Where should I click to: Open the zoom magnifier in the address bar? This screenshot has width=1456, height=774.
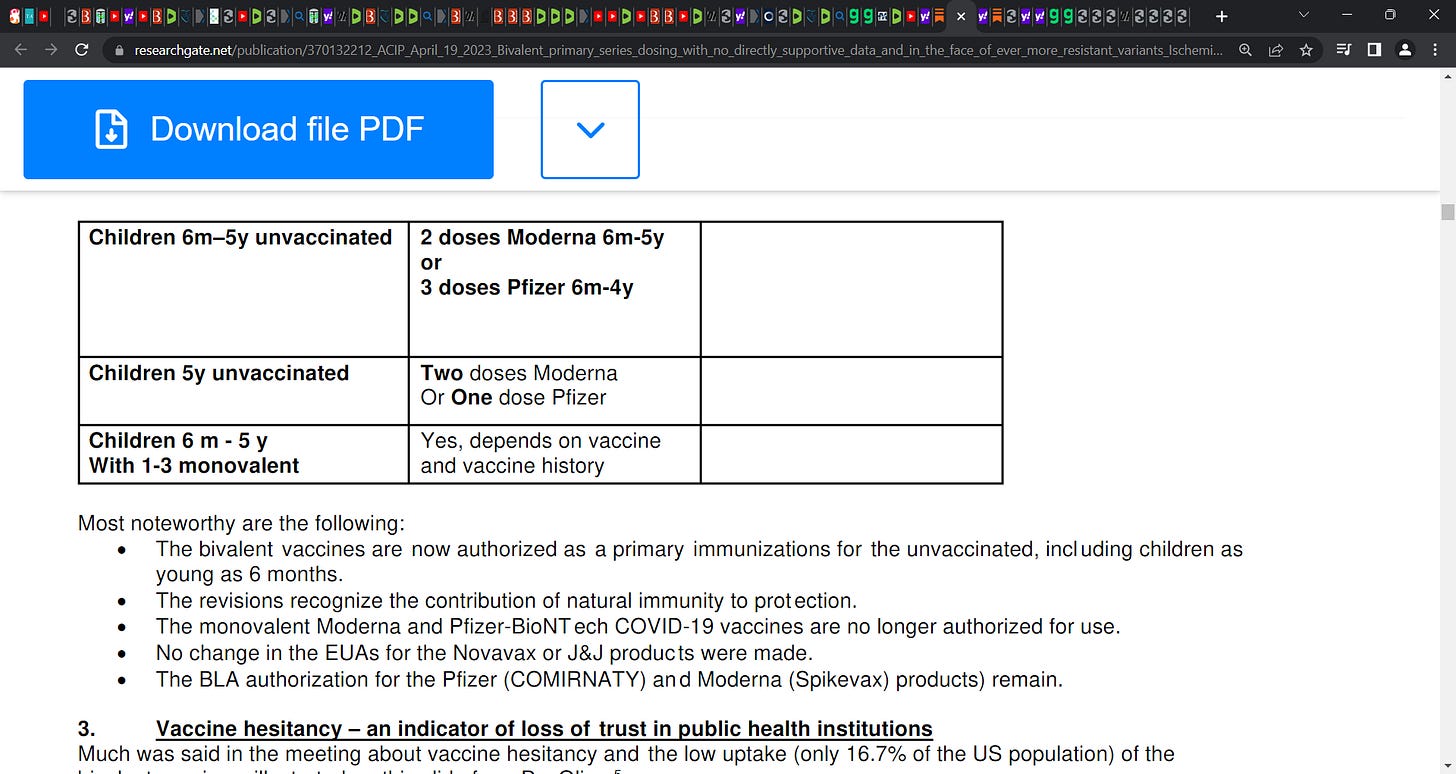[x=1245, y=50]
